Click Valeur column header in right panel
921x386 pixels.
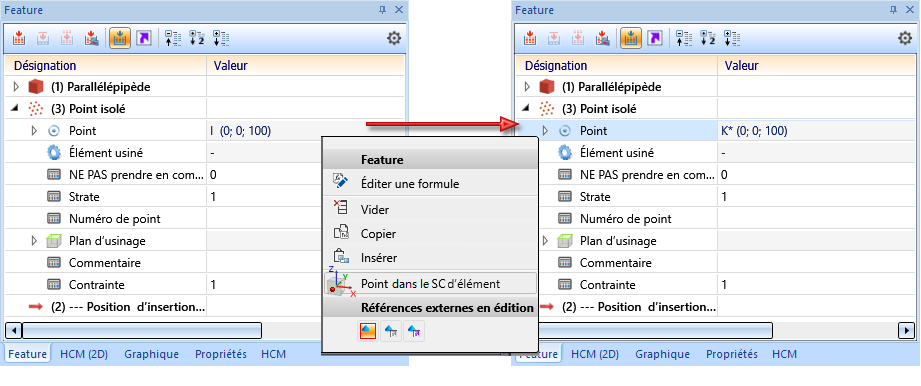[x=817, y=66]
